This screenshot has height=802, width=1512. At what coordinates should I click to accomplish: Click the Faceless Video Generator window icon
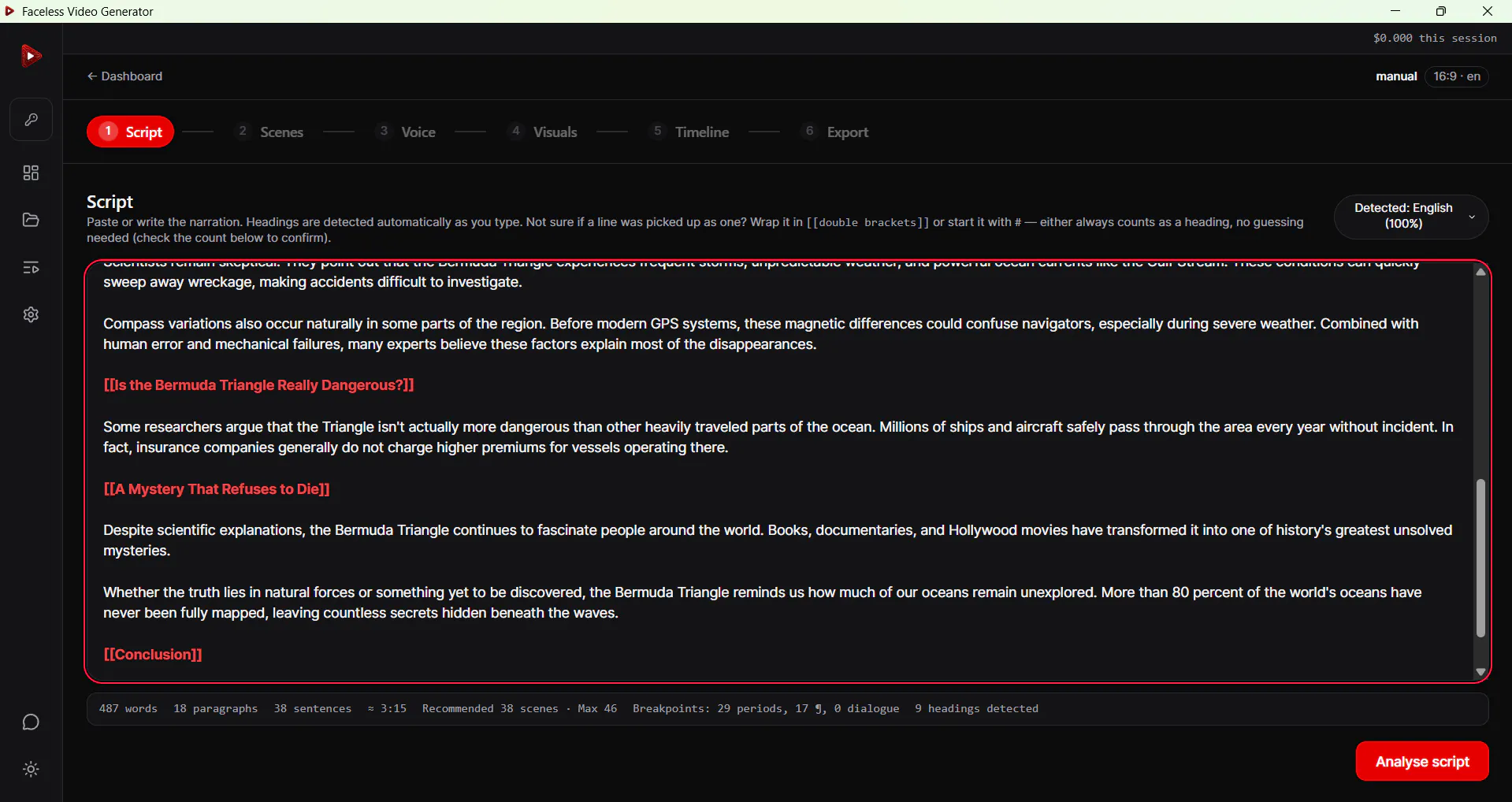coord(10,11)
